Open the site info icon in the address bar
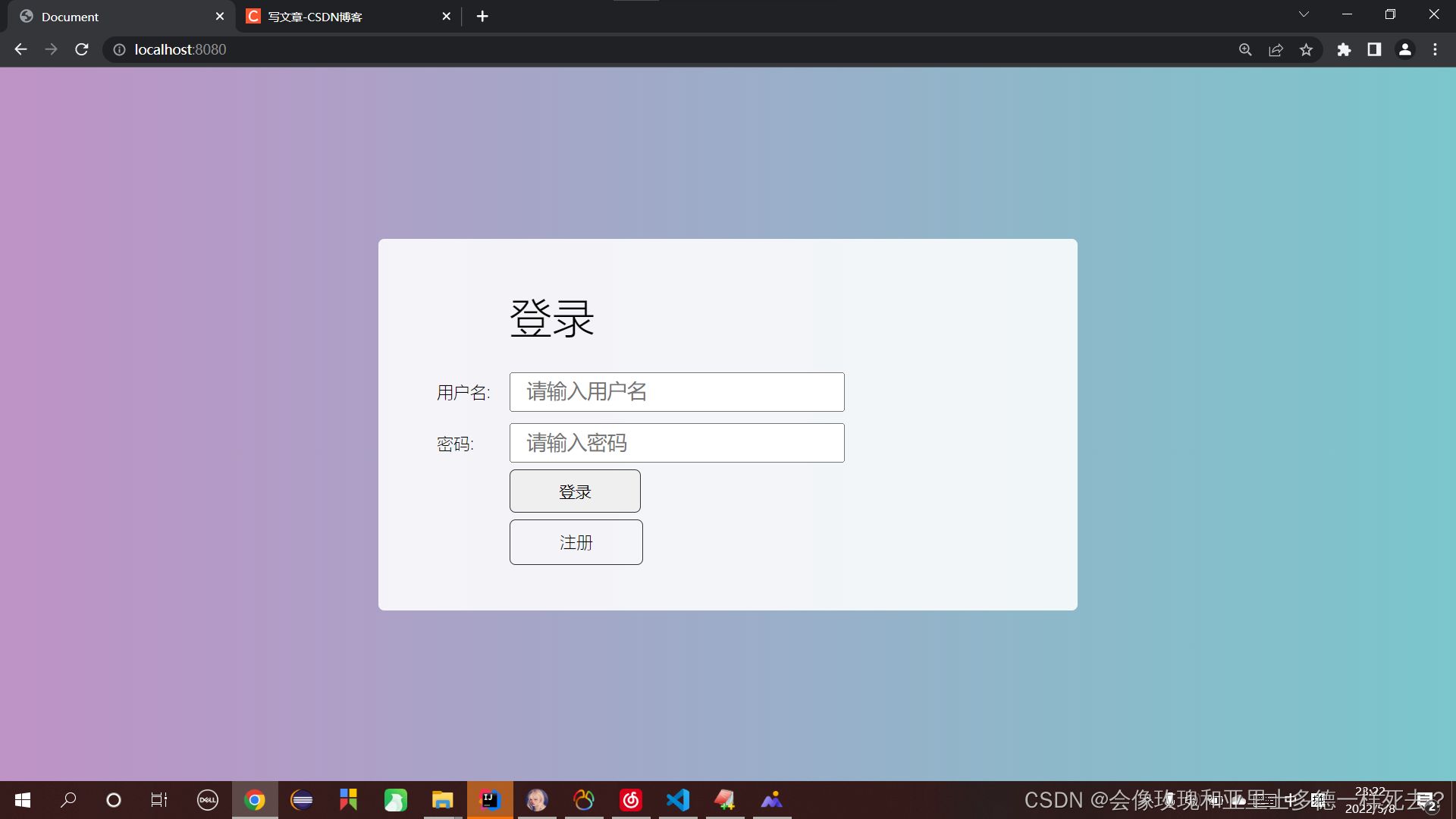This screenshot has width=1456, height=819. coord(119,49)
